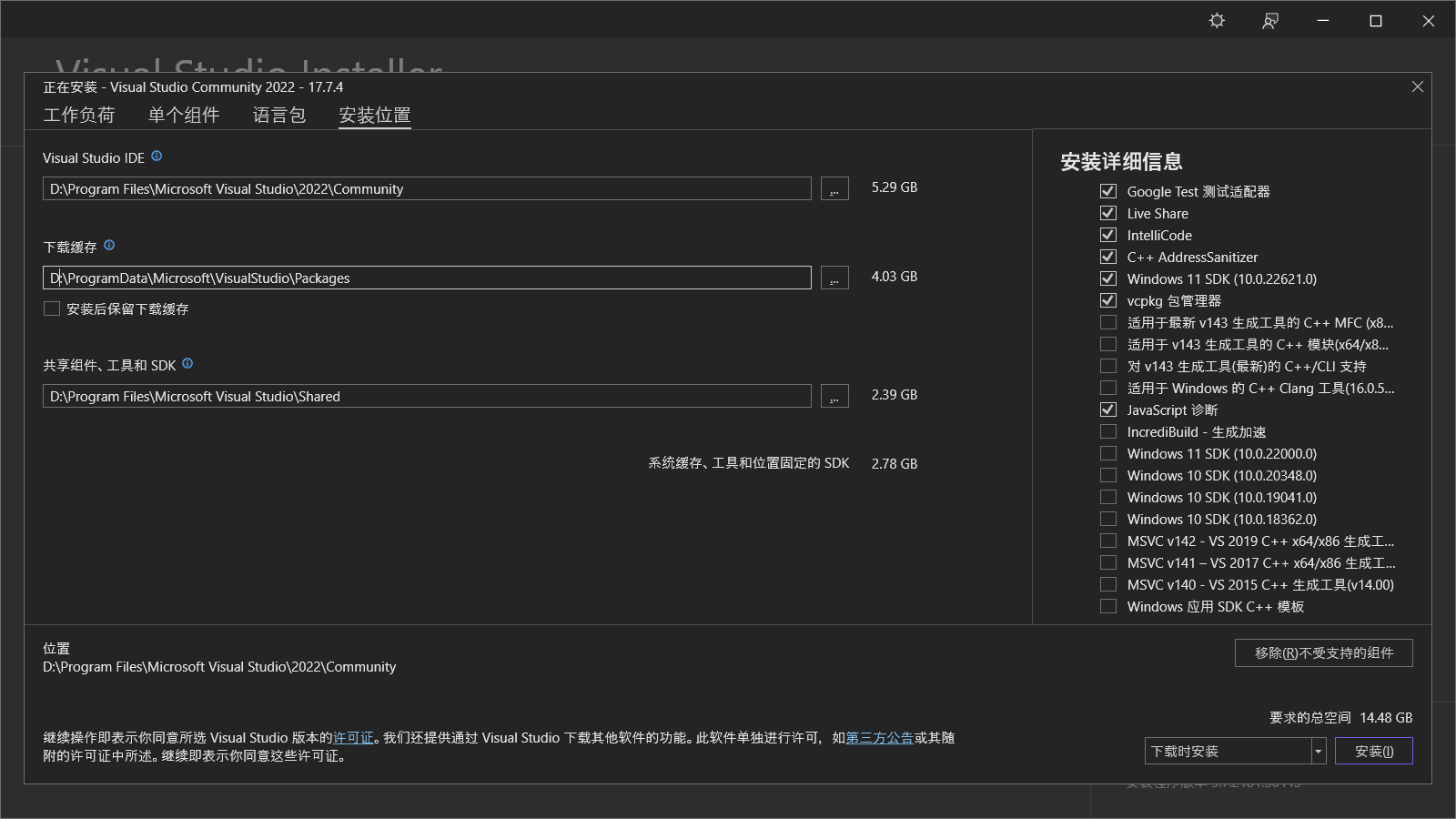Click the 系统缓存、工具和位置固定的 SDK label
Screen dimensions: 1456x819
click(749, 463)
